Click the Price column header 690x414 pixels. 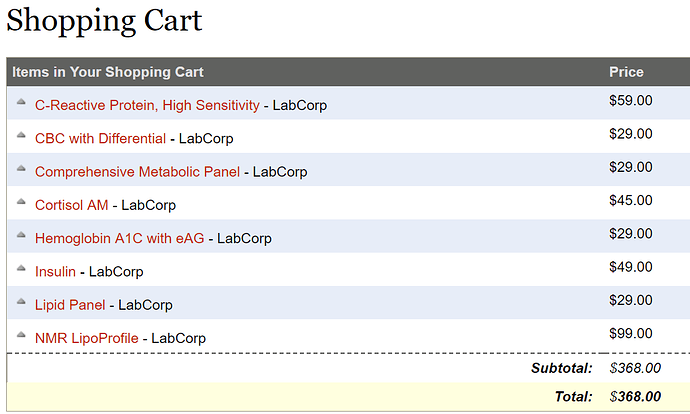point(626,72)
